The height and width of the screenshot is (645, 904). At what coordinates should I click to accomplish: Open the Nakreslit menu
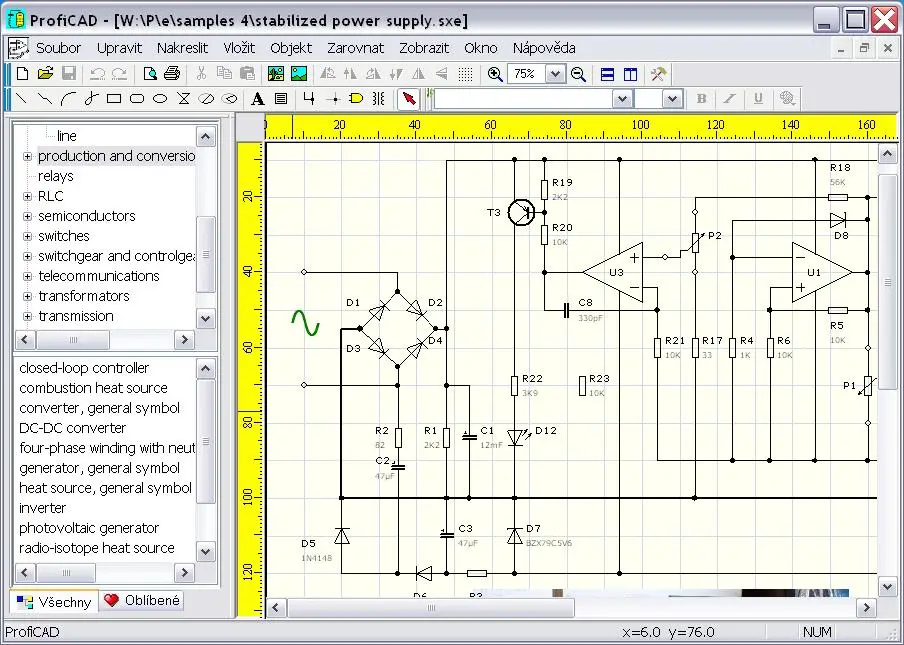point(183,48)
